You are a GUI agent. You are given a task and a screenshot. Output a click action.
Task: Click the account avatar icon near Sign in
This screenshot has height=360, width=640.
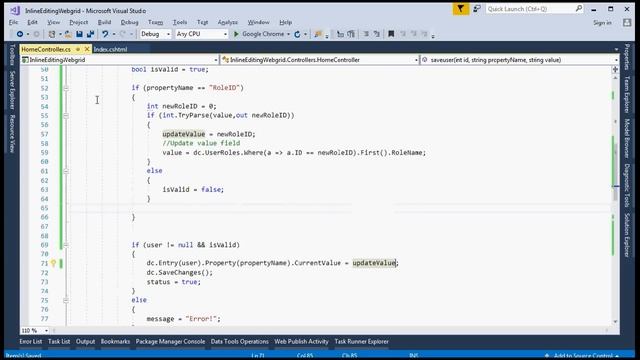[x=627, y=23]
